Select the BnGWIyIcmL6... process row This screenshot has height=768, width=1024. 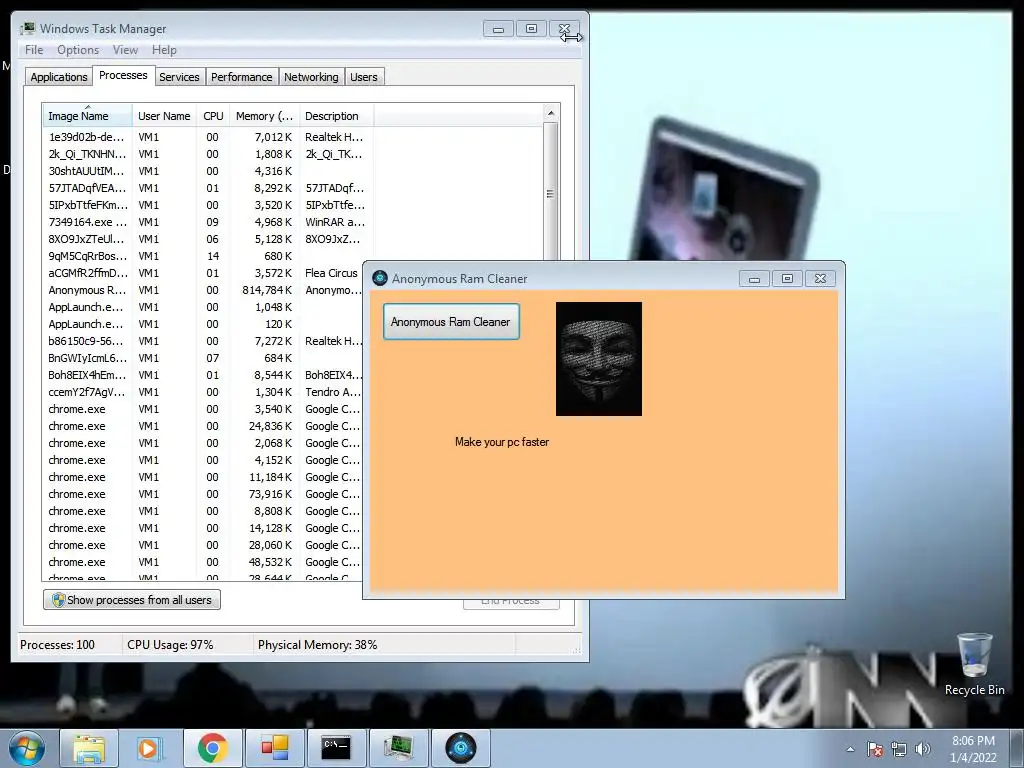202,358
